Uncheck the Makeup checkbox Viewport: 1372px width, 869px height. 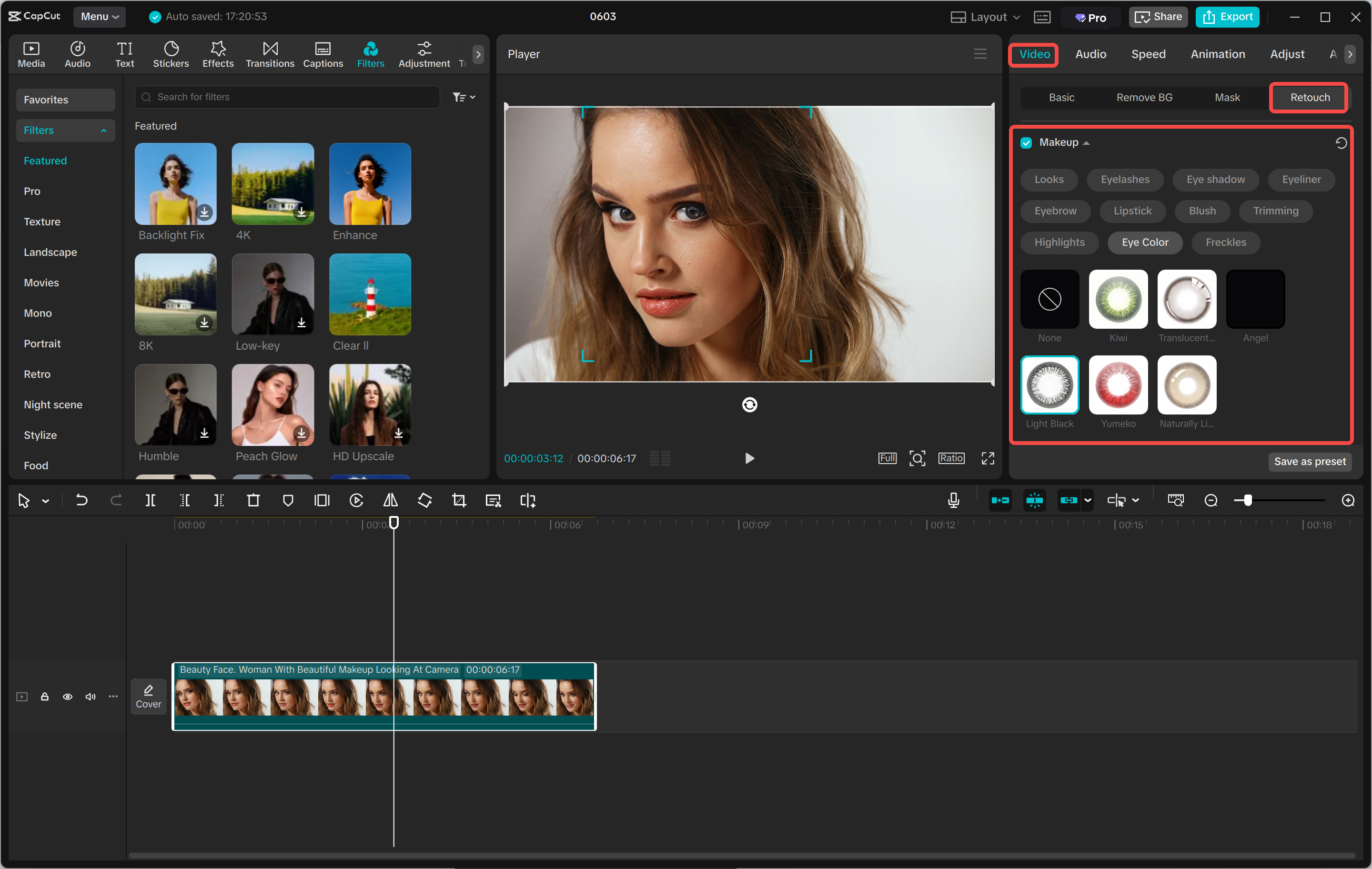[1026, 142]
